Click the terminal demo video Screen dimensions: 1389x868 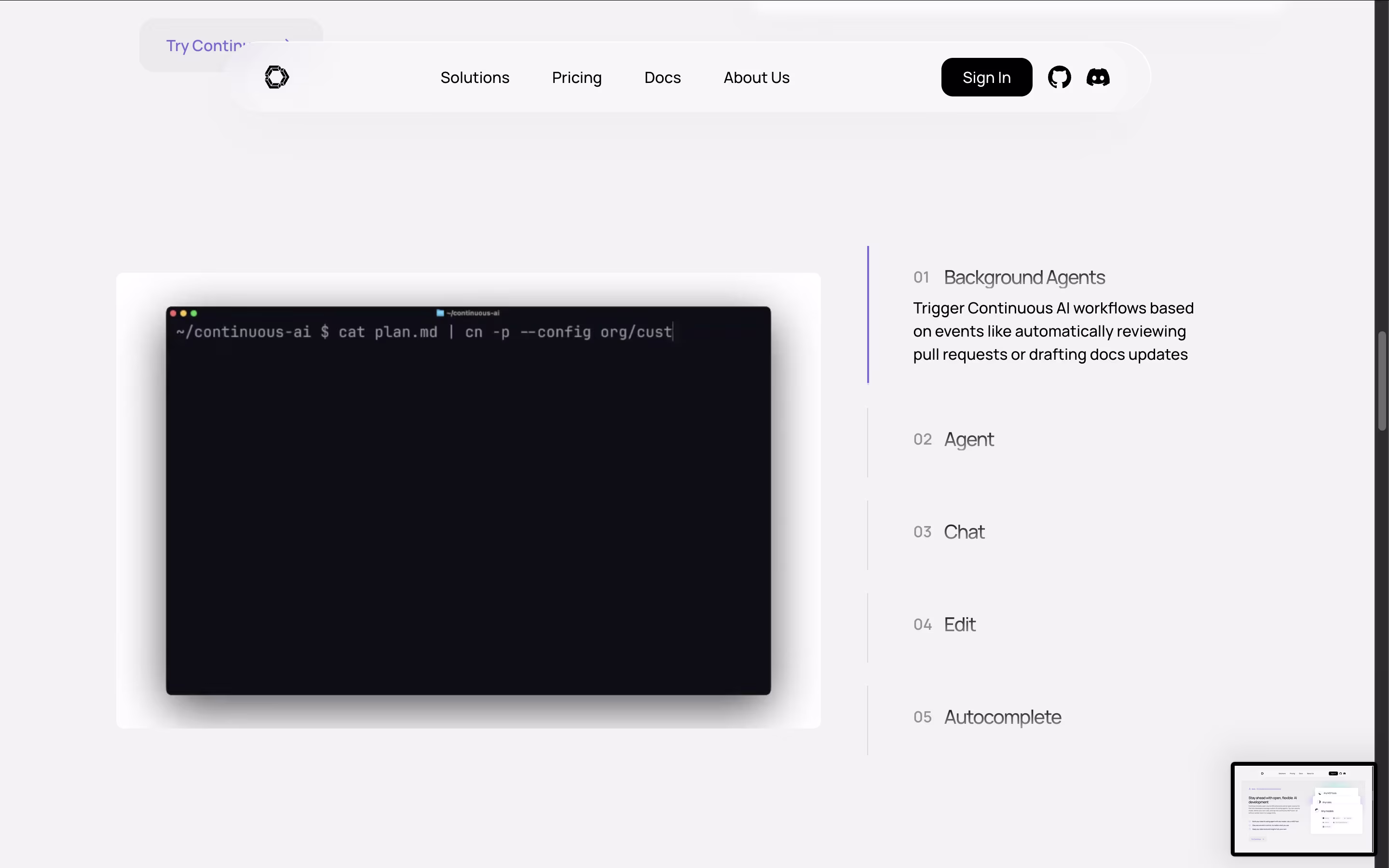[468, 501]
